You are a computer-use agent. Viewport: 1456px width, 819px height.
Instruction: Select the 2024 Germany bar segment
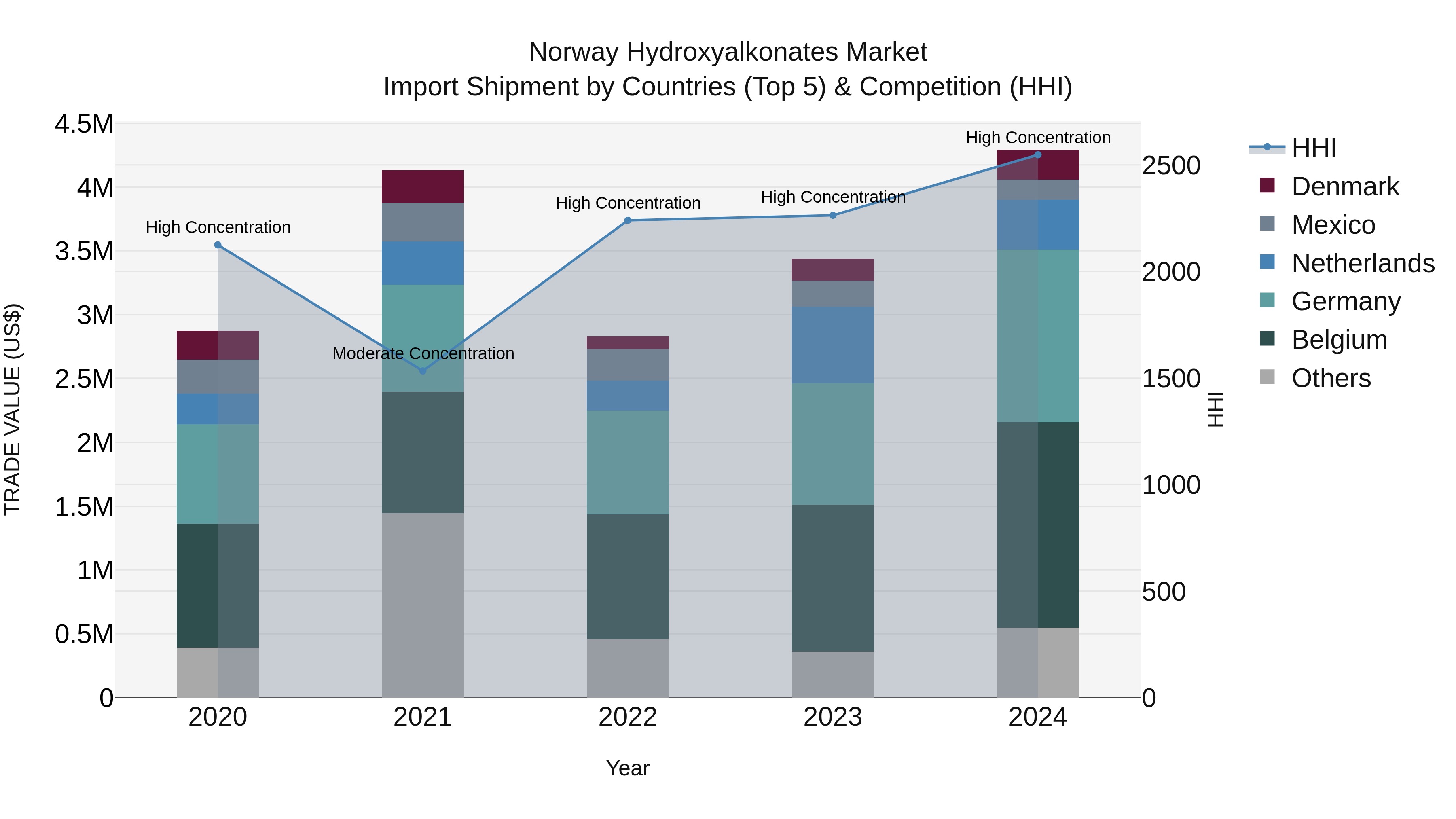click(1038, 336)
